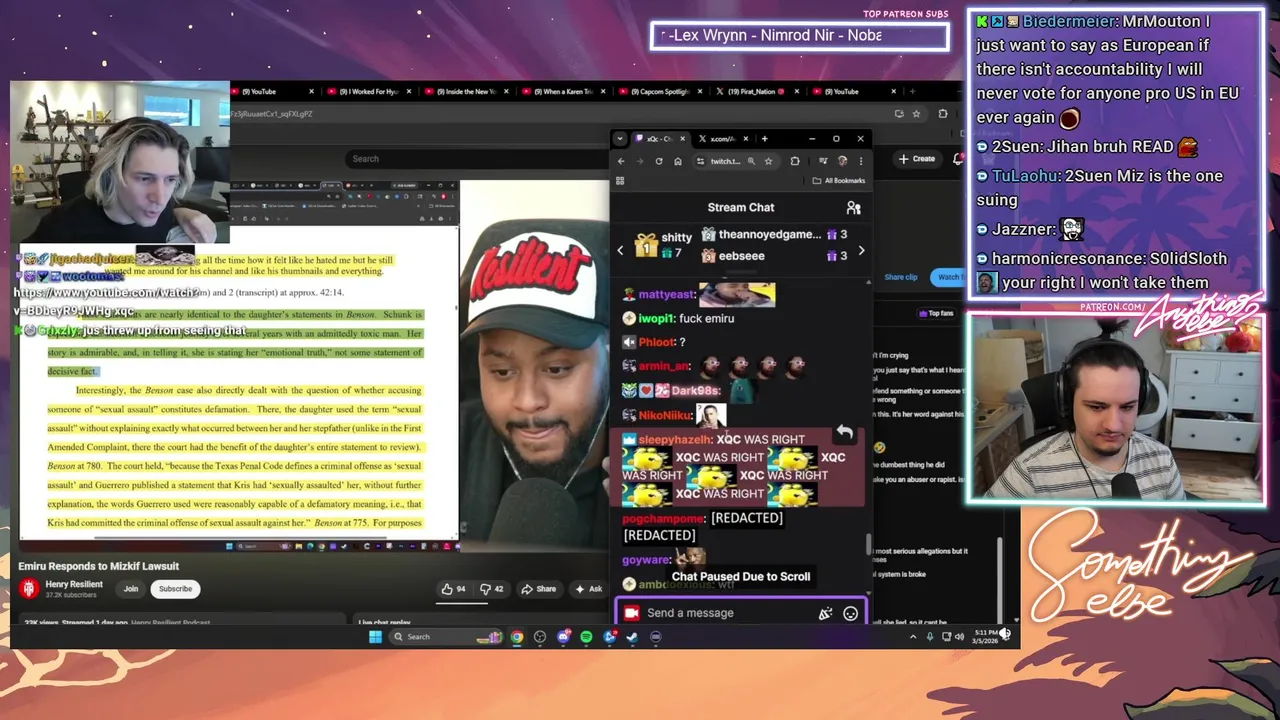Viewport: 1280px width, 720px height.
Task: Switch to '(9) When a Karen Tri' tab
Action: tap(563, 92)
